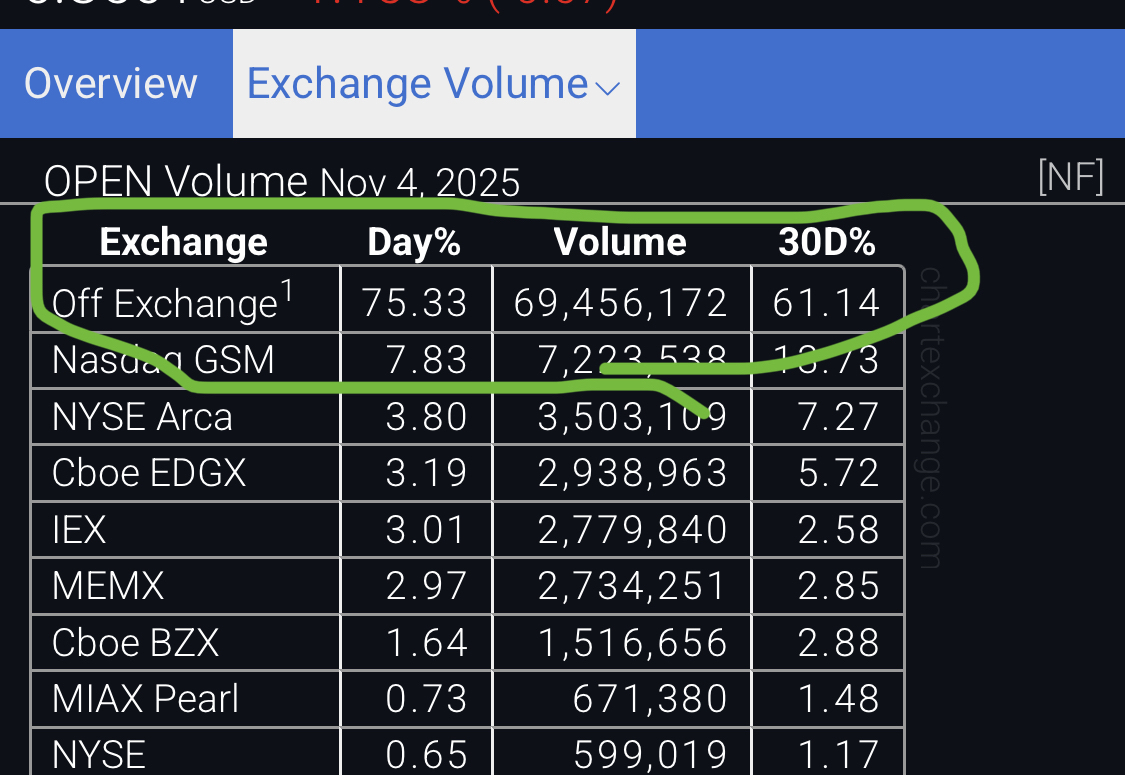Select the Nasdaq GSM exchange name
Image resolution: width=1125 pixels, height=775 pixels.
pyautogui.click(x=163, y=359)
